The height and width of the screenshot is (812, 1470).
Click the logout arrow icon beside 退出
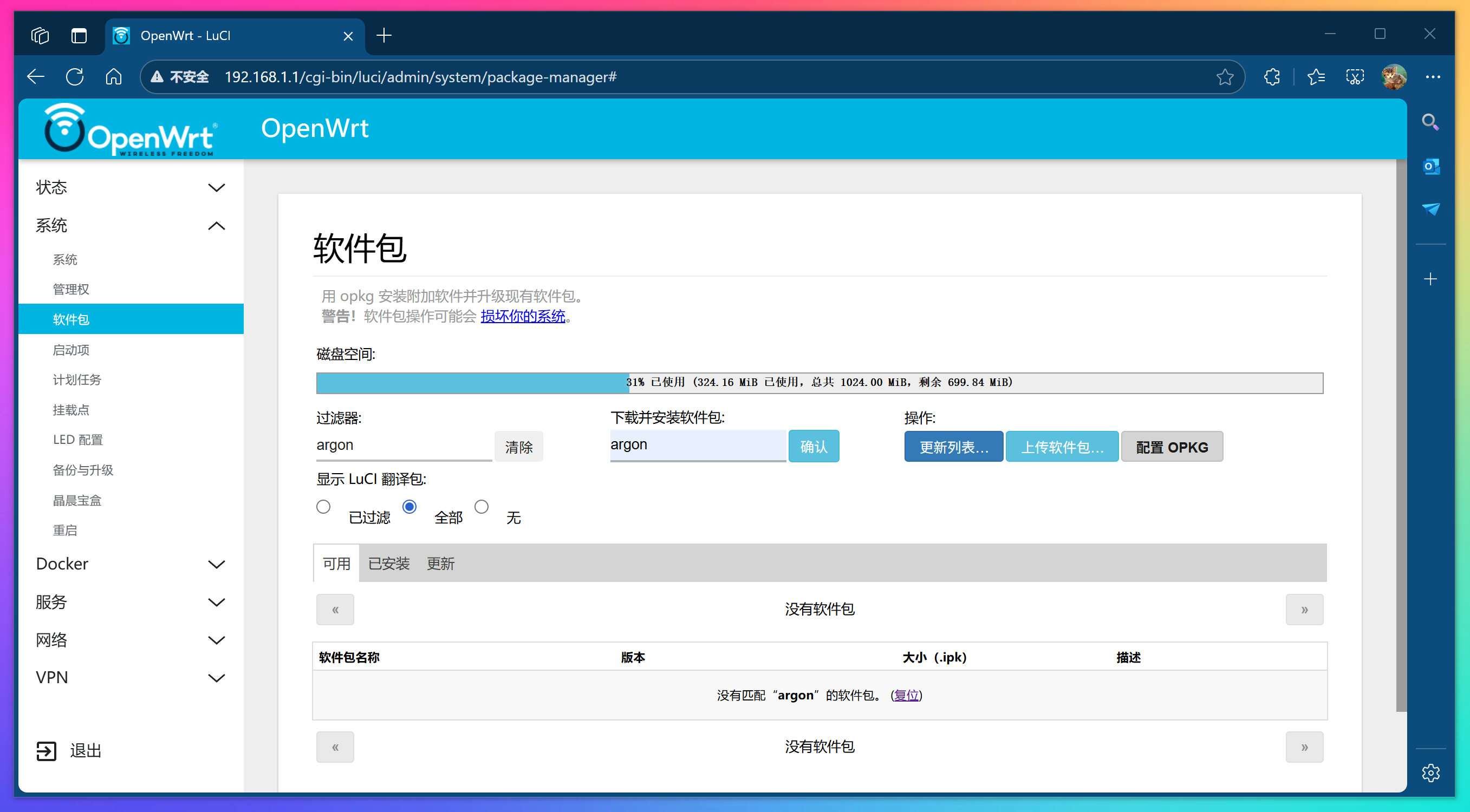pos(47,751)
